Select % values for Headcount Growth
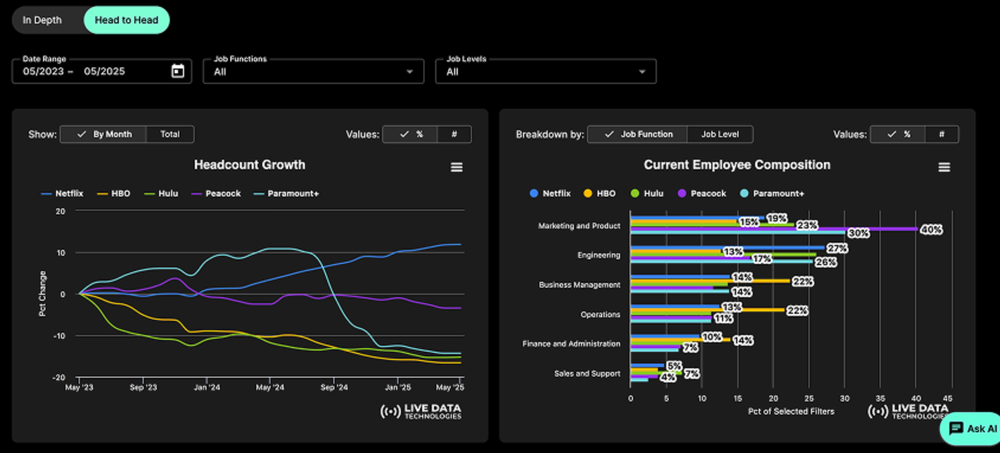 [x=410, y=135]
